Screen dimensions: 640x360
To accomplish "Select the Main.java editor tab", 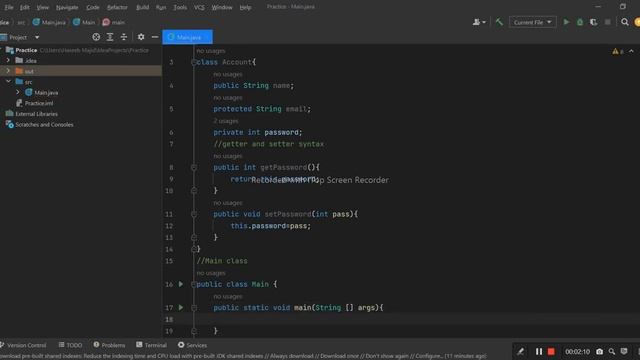I will point(187,37).
